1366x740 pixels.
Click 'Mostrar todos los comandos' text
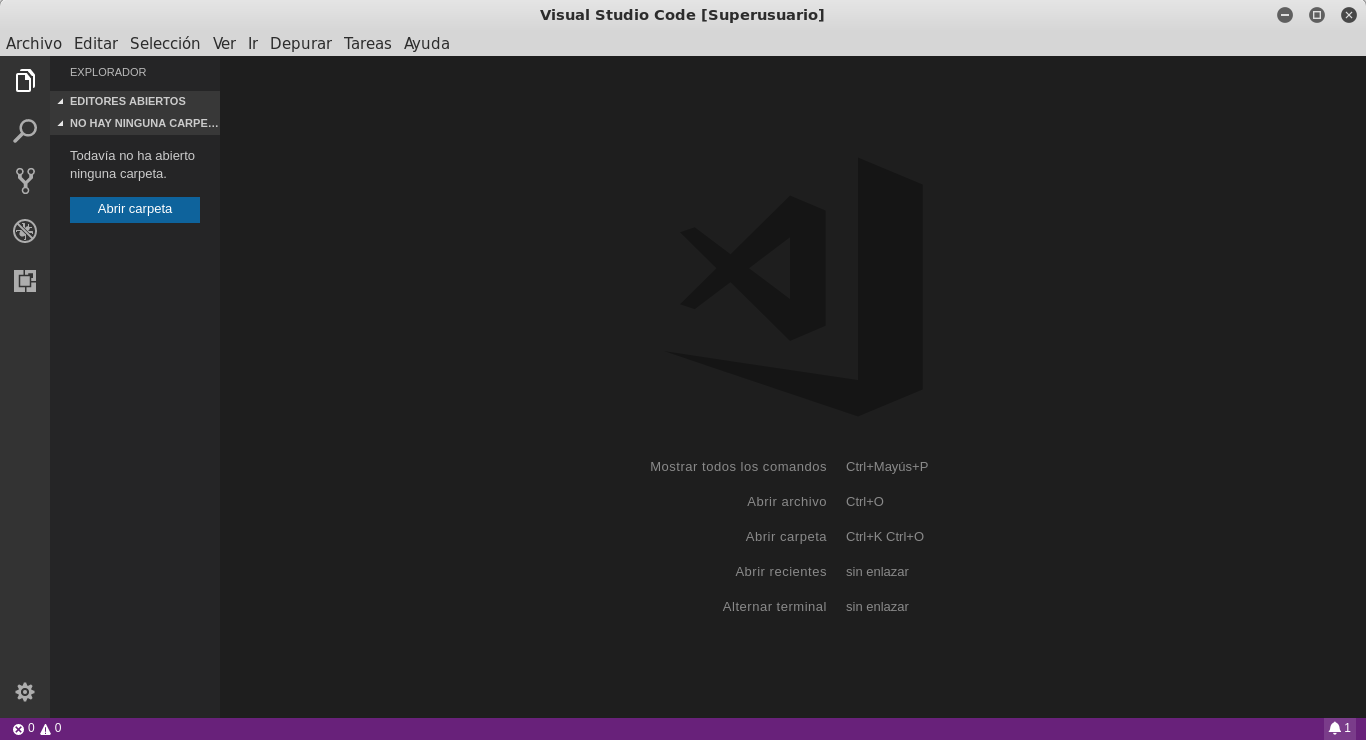(x=738, y=467)
